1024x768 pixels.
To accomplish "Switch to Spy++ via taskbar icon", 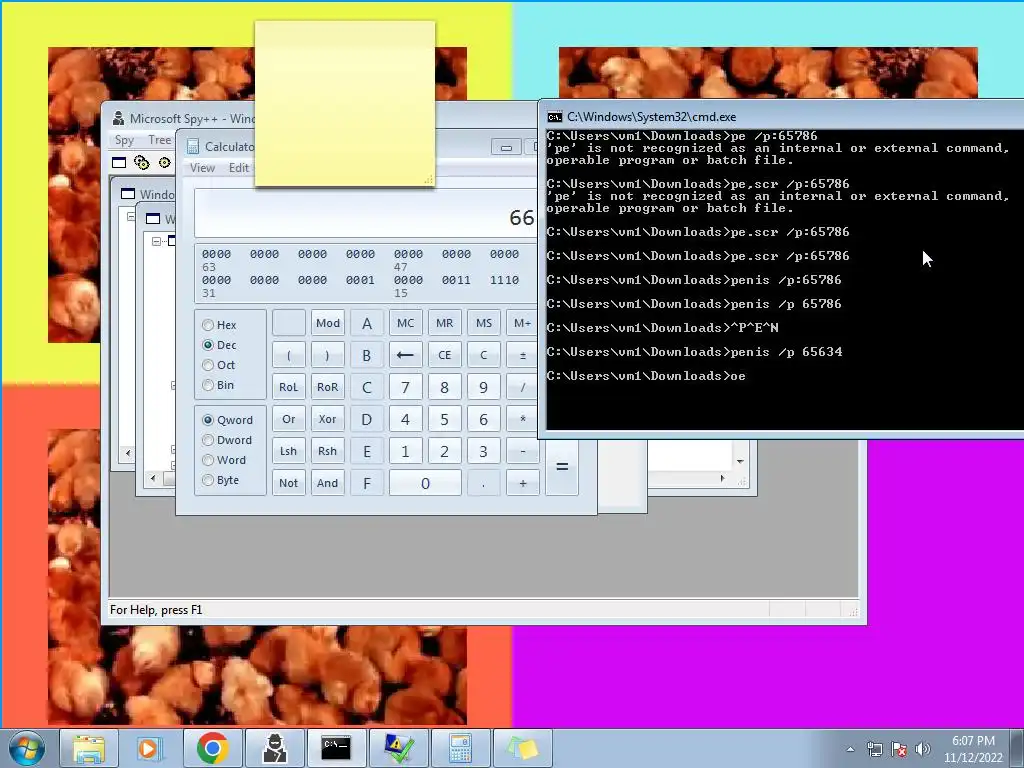I will coord(274,748).
